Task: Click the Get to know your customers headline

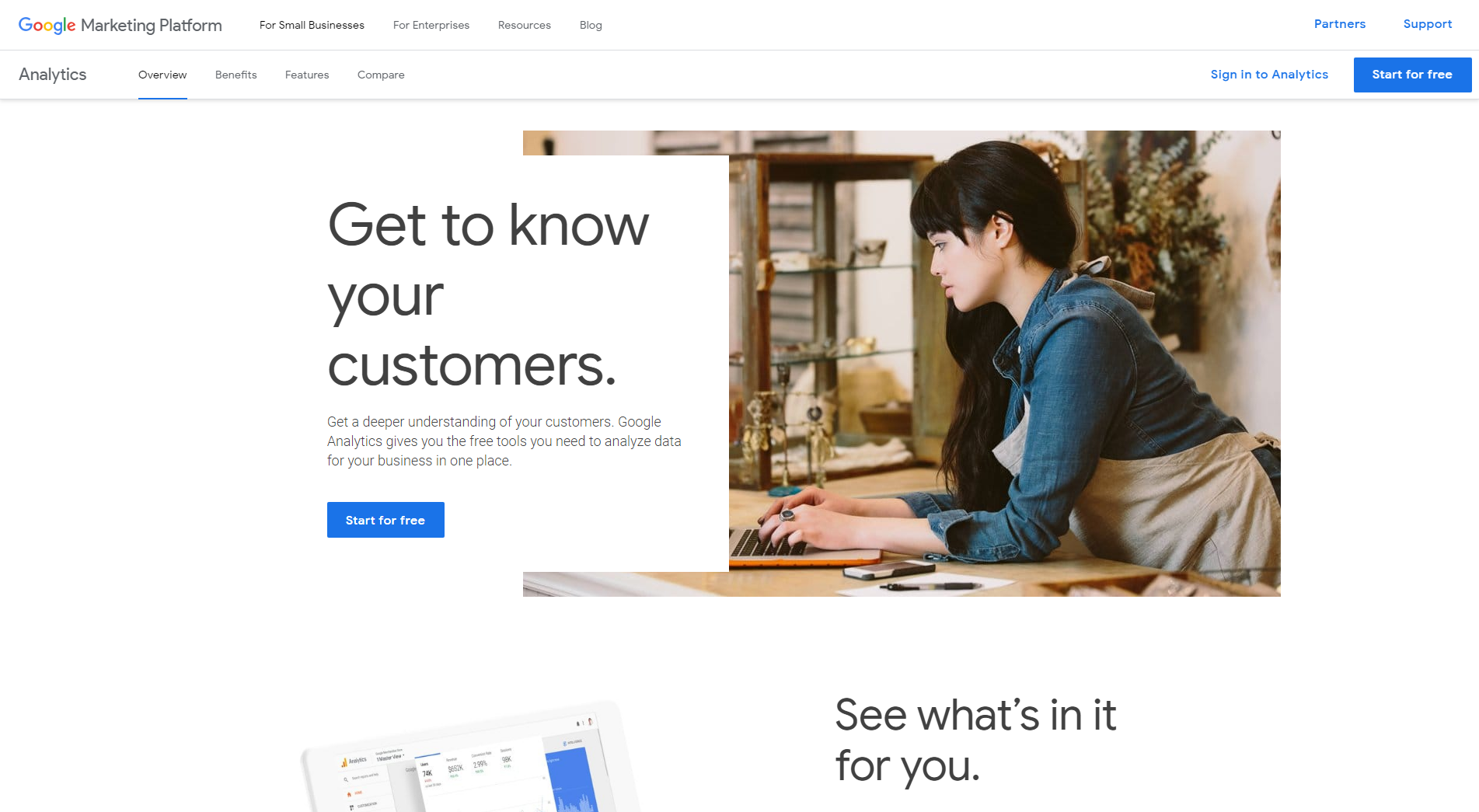Action: [488, 294]
